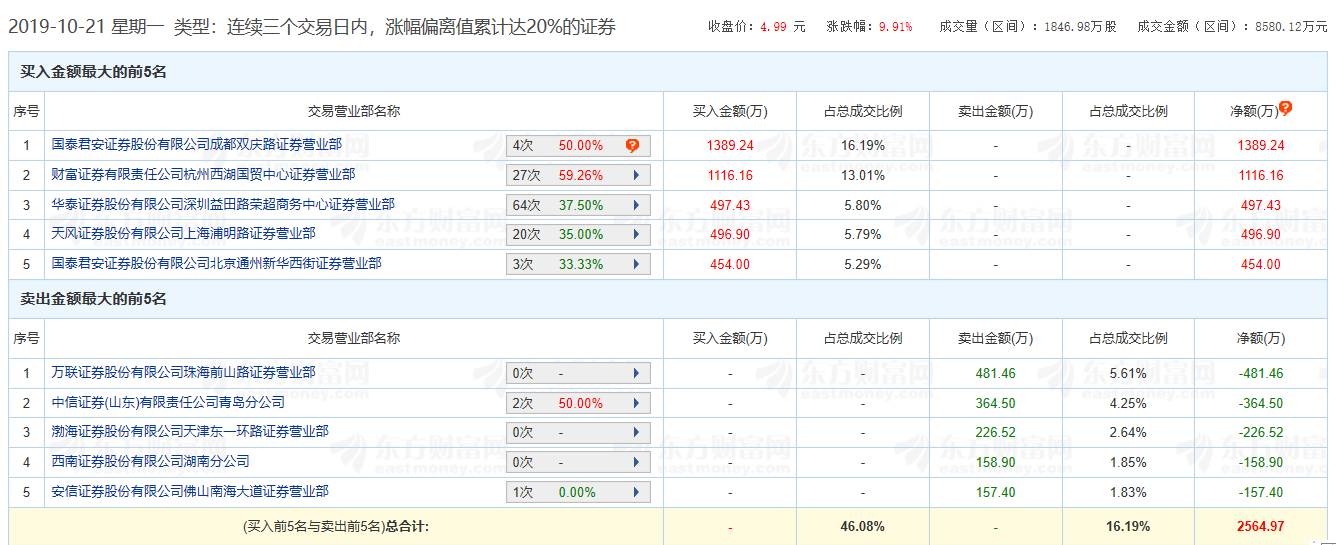Open 西南证券湖南分公司 link

point(150,461)
